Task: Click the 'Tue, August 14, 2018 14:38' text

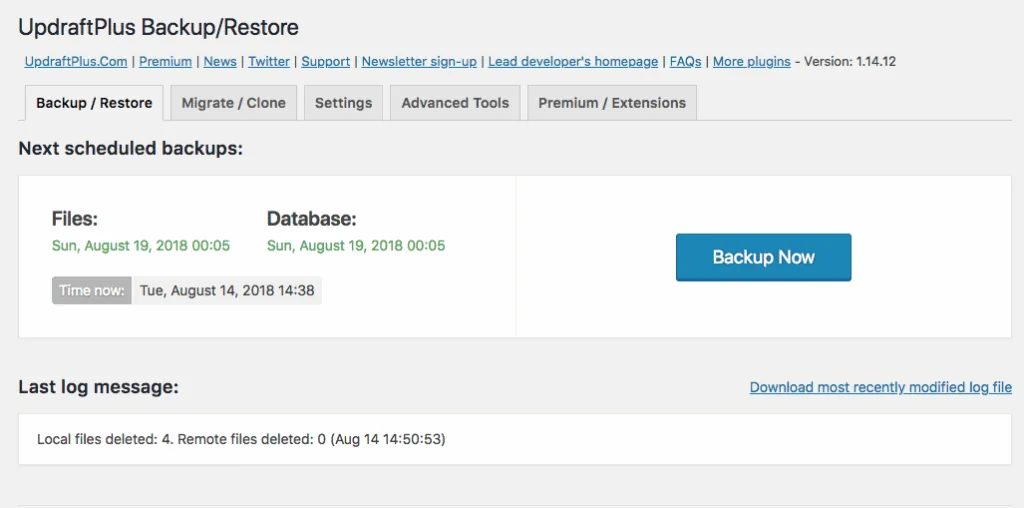Action: coord(227,291)
